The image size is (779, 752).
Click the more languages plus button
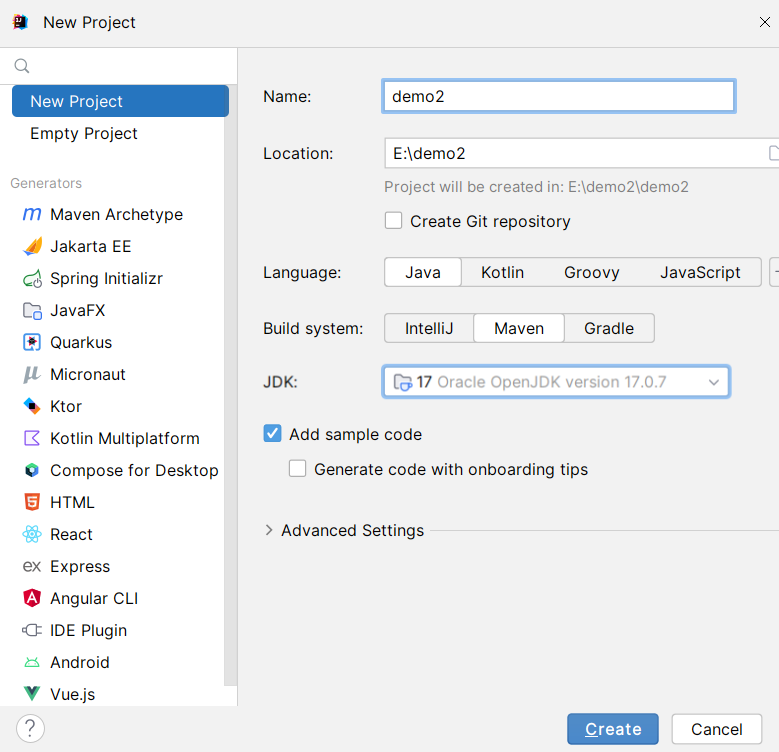pyautogui.click(x=774, y=272)
